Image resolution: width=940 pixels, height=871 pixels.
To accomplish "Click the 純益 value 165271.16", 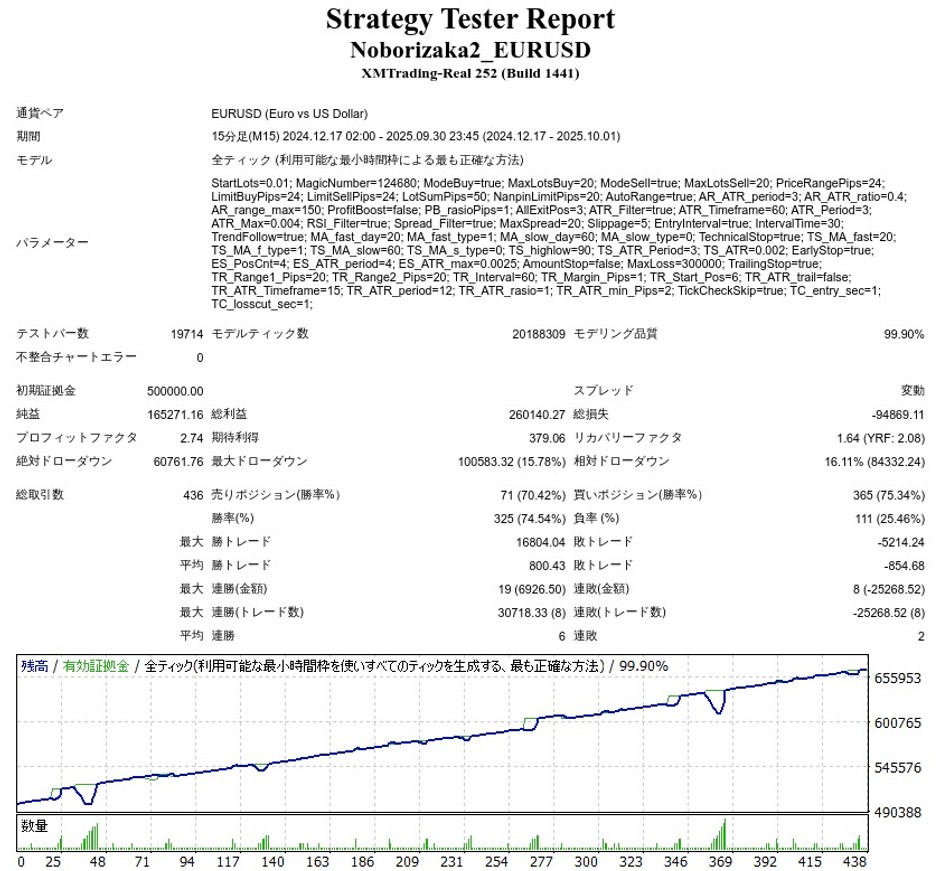I will click(174, 414).
